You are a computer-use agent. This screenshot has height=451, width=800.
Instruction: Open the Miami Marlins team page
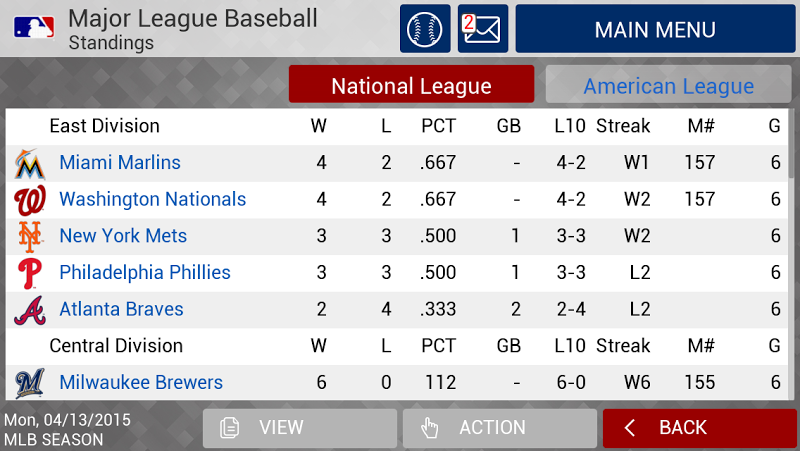pyautogui.click(x=120, y=163)
